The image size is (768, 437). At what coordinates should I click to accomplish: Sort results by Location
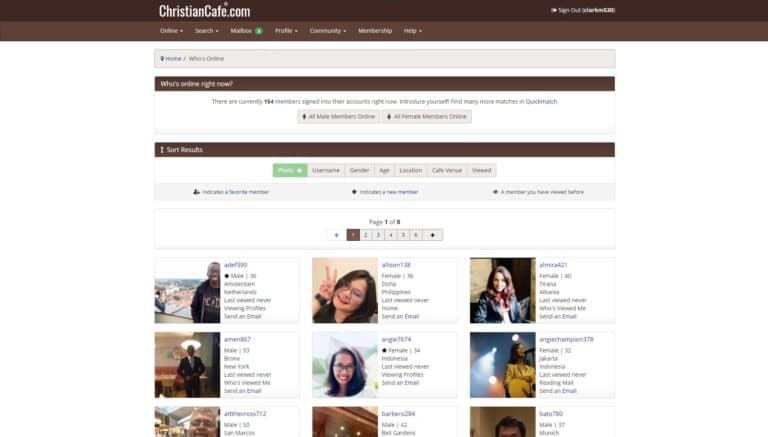pyautogui.click(x=410, y=170)
